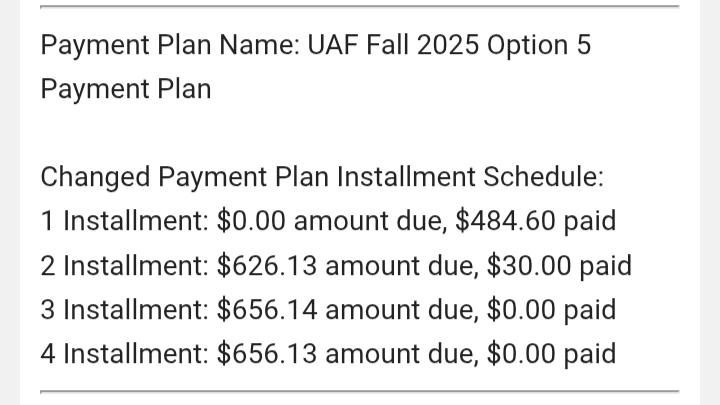Select the "UAF Fall 2025 Option 5" text
720x405 pixels.
point(449,45)
